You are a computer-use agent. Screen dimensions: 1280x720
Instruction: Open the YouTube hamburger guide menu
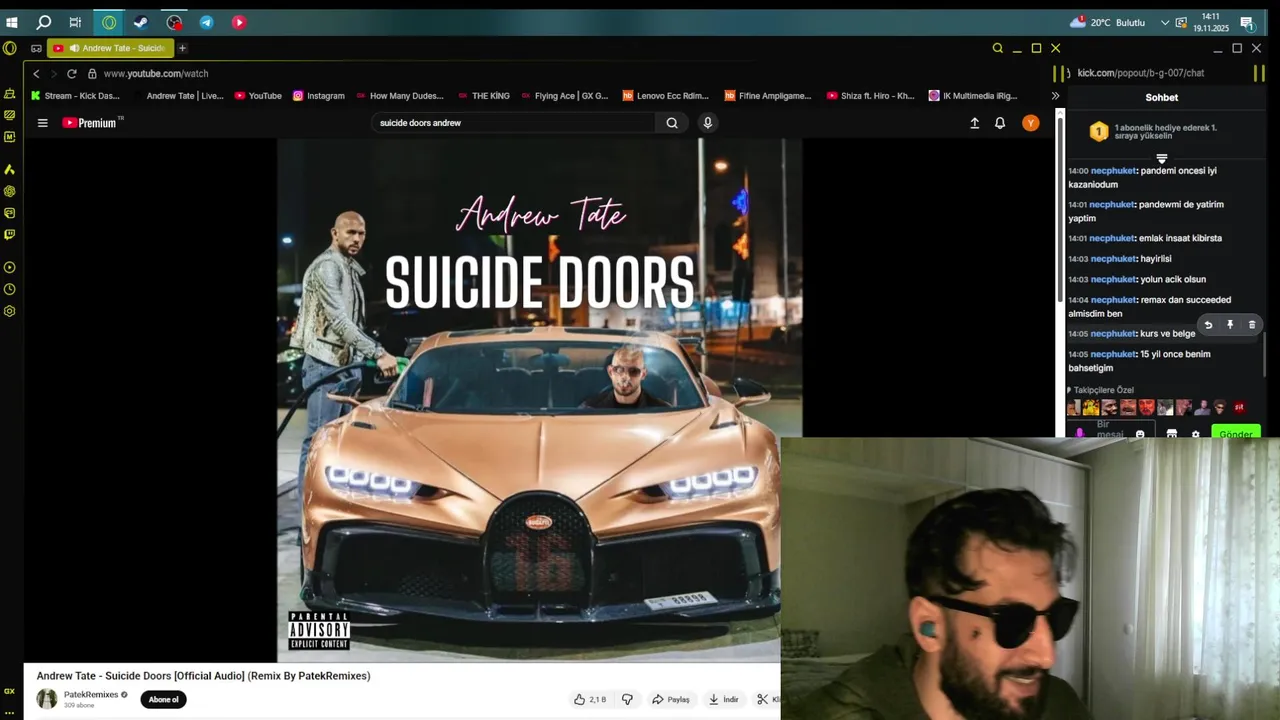point(42,123)
